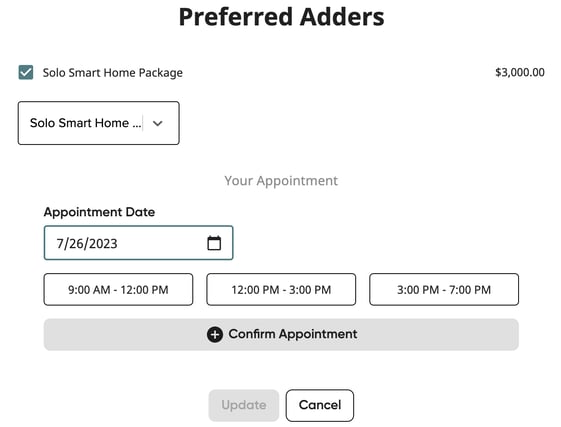The width and height of the screenshot is (561, 427).
Task: Select the year 2023 in date field
Action: (103, 244)
